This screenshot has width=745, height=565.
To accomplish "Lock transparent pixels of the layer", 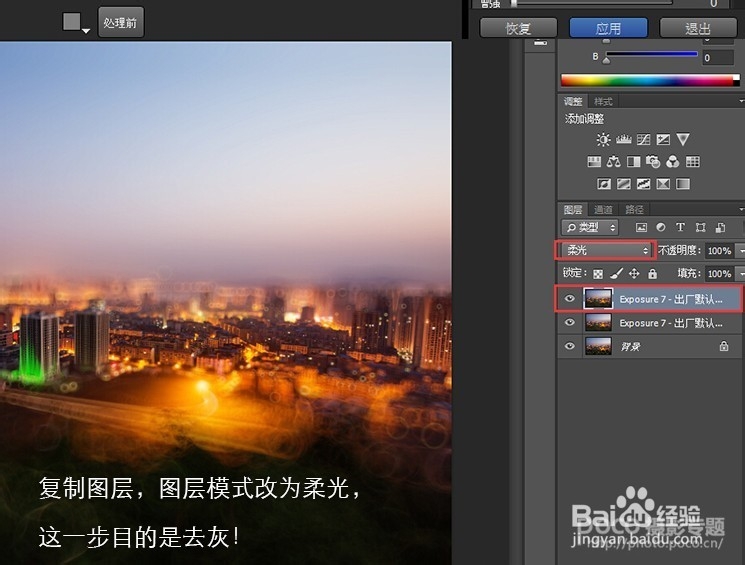I will (598, 274).
